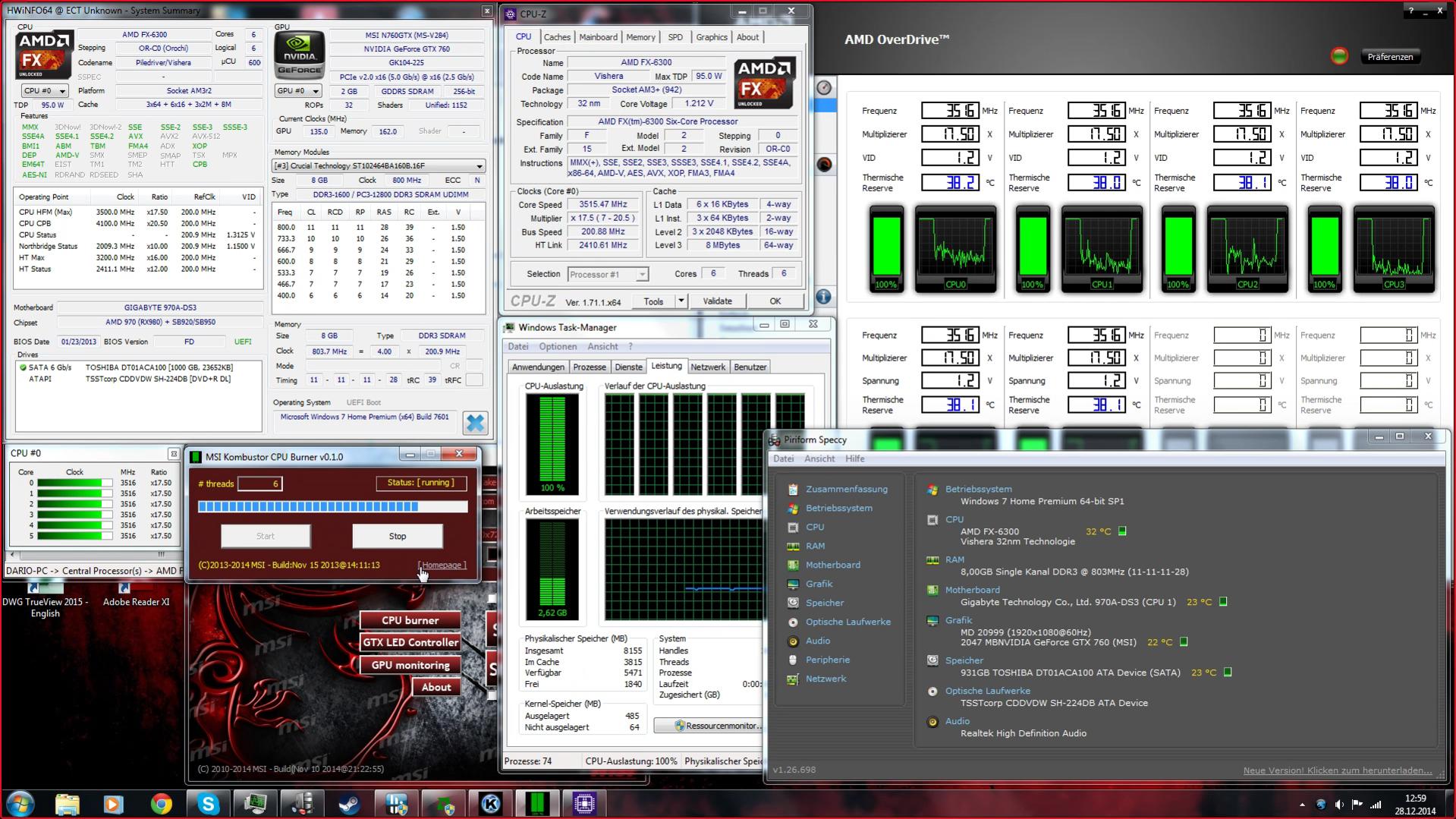Click the green status orb in AMD OverDrive
Image resolution: width=1456 pixels, height=819 pixels.
click(1339, 56)
